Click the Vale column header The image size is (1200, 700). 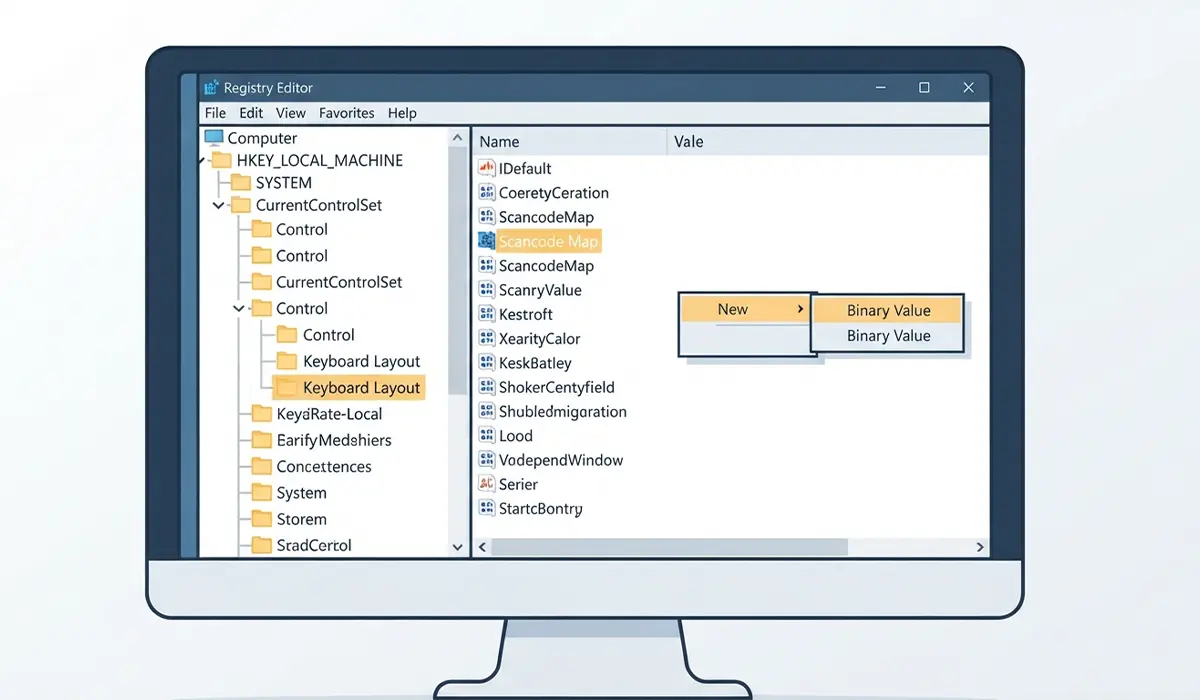828,141
